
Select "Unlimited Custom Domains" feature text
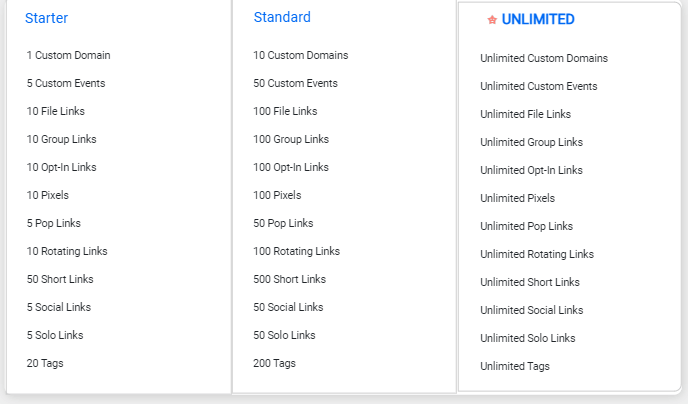(544, 58)
